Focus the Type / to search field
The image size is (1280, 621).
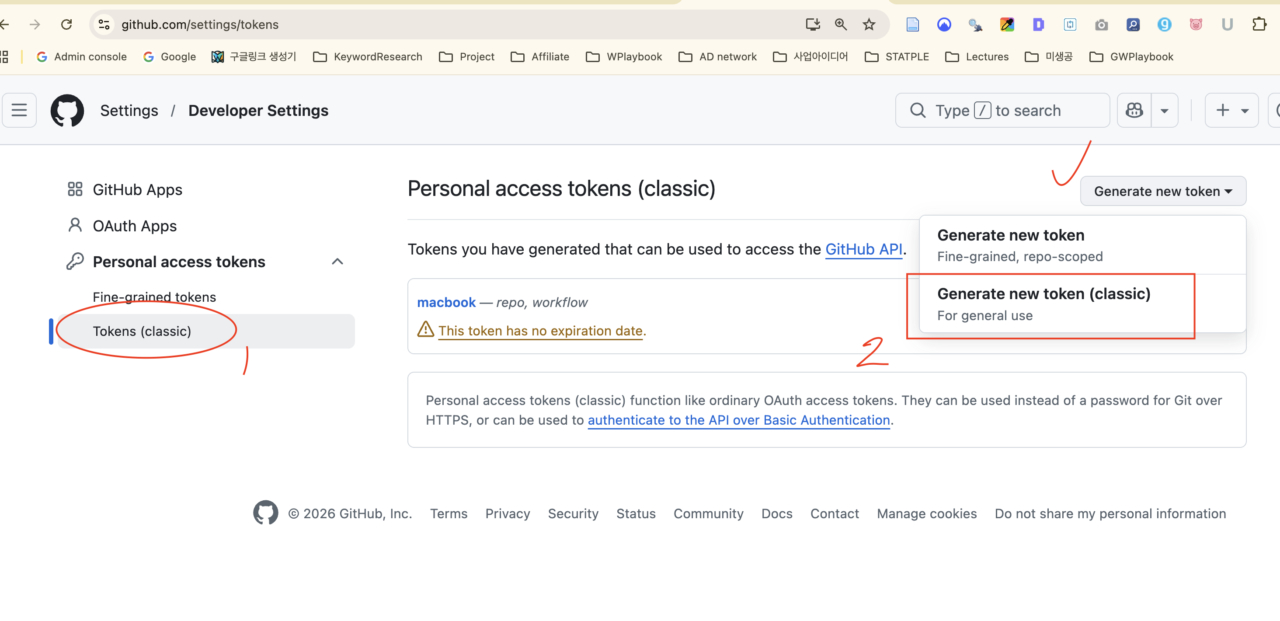pos(1003,110)
